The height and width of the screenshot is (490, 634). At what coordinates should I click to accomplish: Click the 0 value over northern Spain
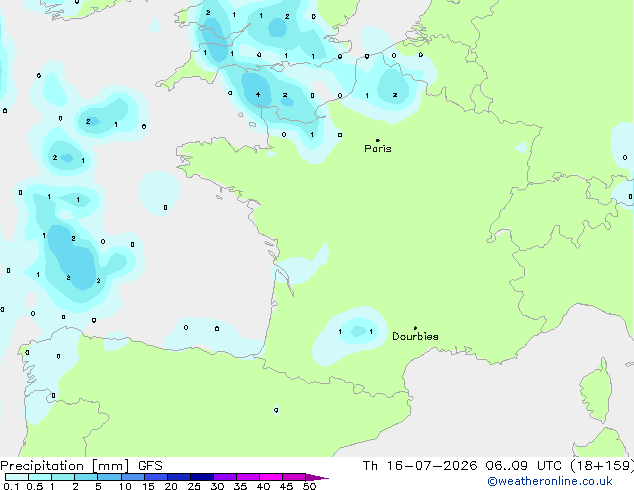point(276,410)
